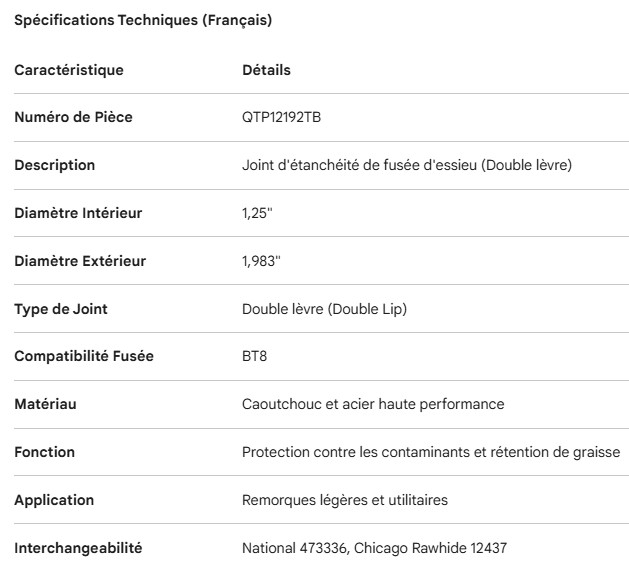Select the 'Description' row label
The height and width of the screenshot is (565, 629).
54,165
